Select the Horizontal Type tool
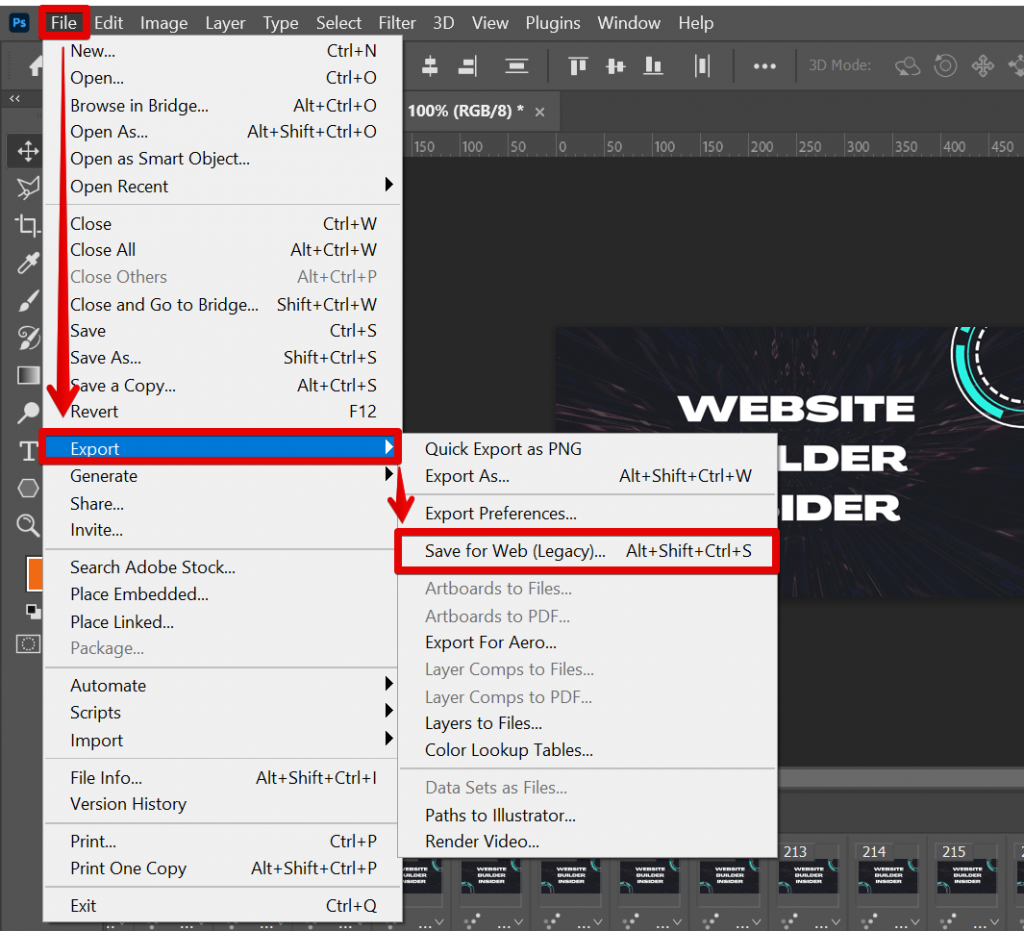1024x931 pixels. click(27, 448)
